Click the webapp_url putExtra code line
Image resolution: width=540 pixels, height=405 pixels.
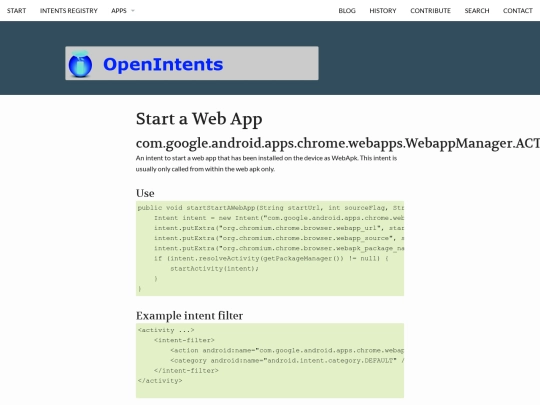[x=279, y=228]
